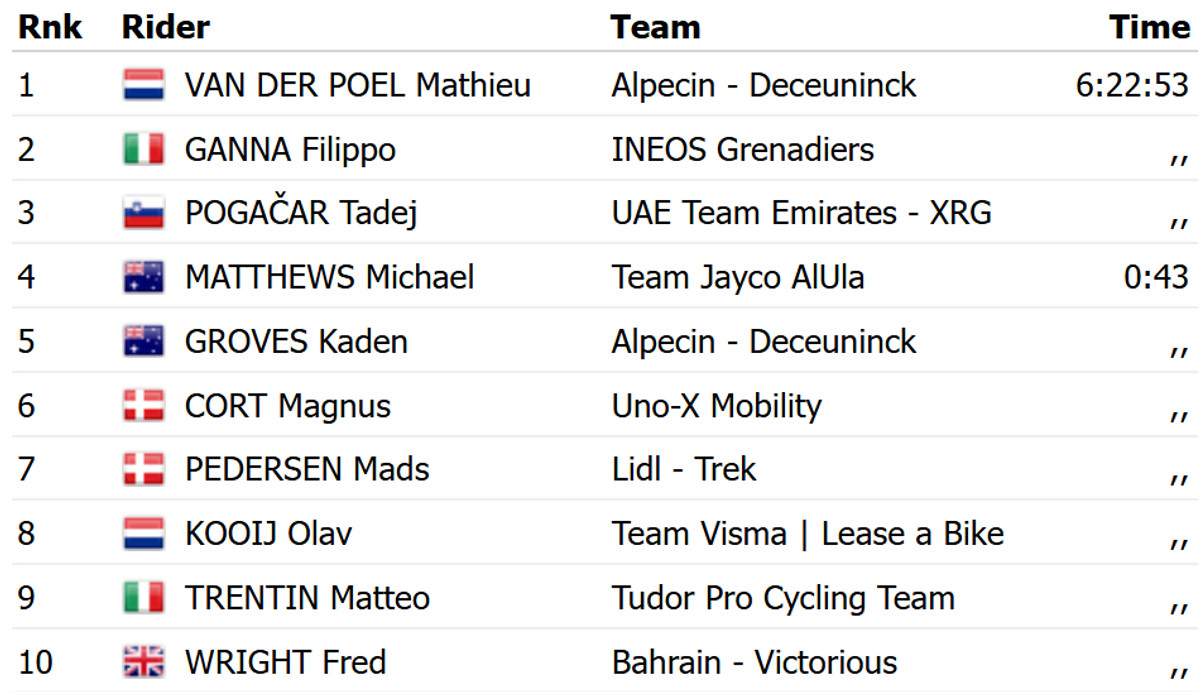The width and height of the screenshot is (1200, 692).
Task: Click the Danish flag next to Pedersen Mads
Action: pyautogui.click(x=144, y=470)
